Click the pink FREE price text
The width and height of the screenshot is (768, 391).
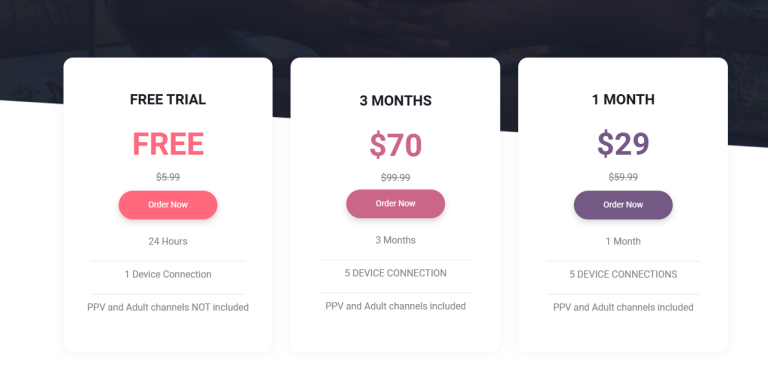(168, 144)
